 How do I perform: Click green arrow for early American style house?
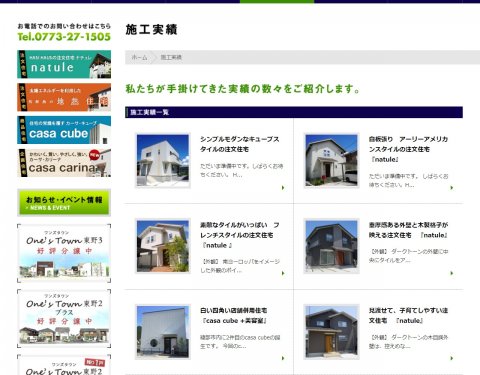coord(452,188)
